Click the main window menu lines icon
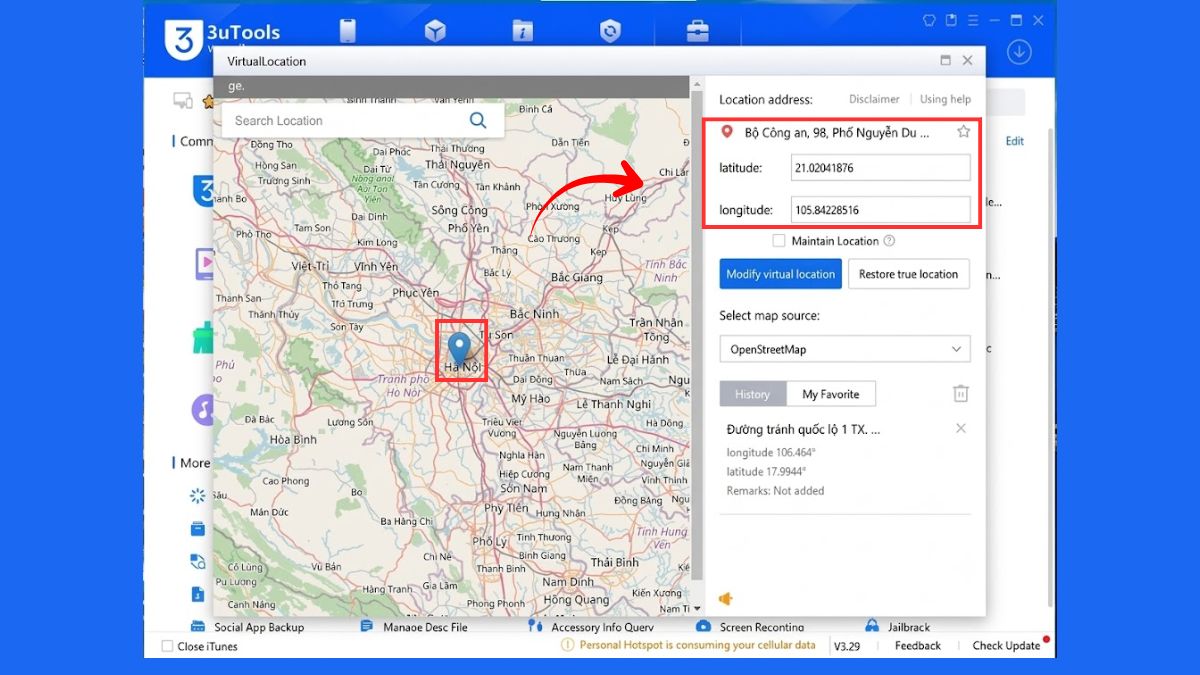1200x675 pixels. (972, 19)
